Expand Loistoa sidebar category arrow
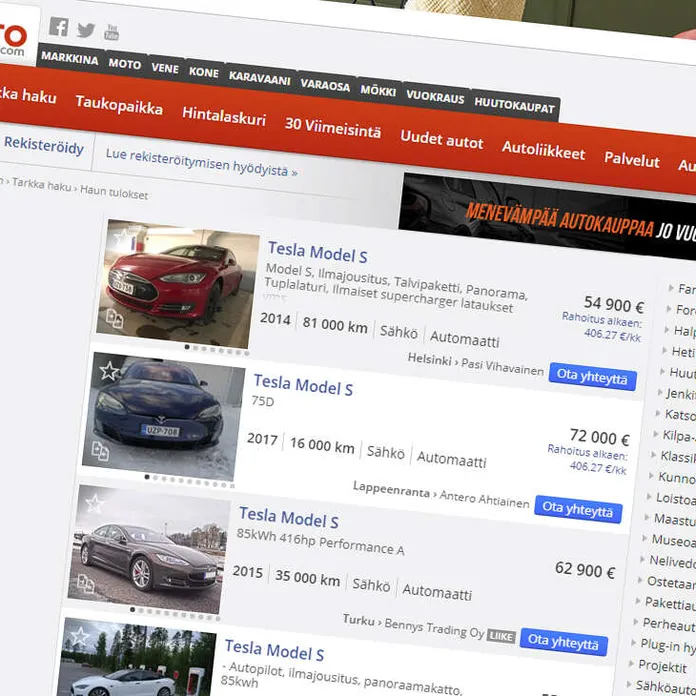The height and width of the screenshot is (696, 696). pos(649,496)
